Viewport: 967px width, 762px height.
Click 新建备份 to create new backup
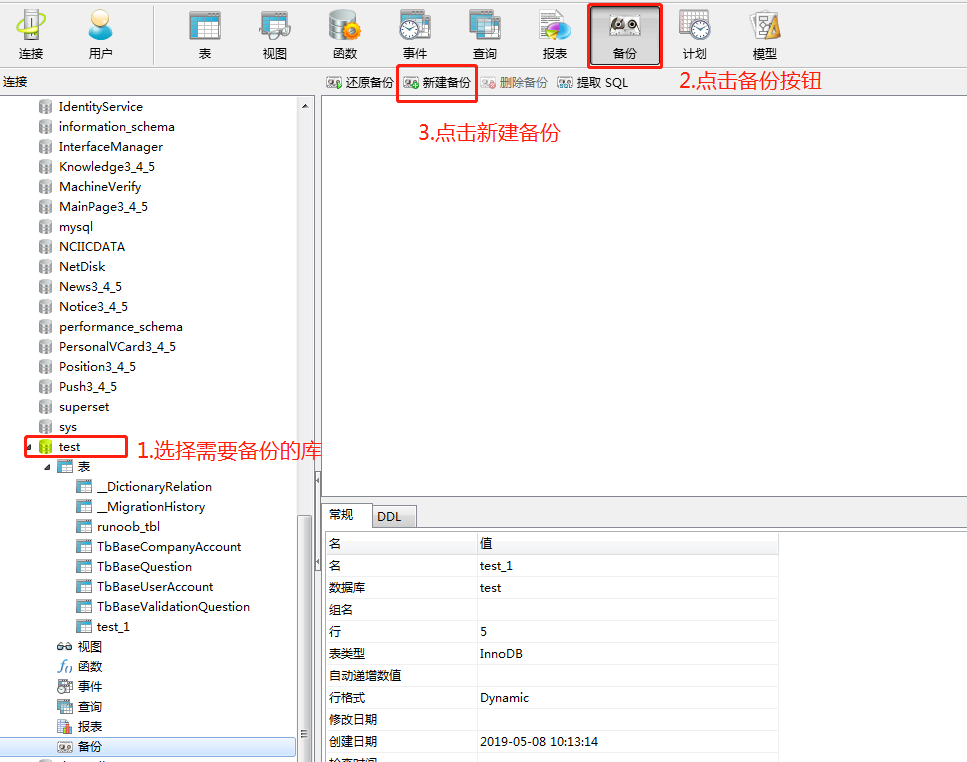click(x=437, y=83)
